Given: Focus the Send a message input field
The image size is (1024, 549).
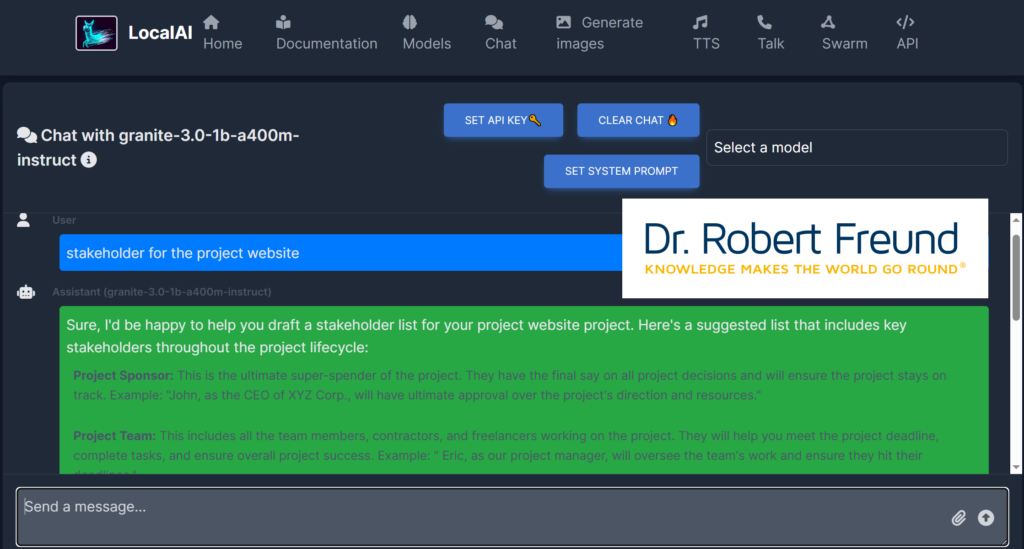Looking at the screenshot, I should click(x=512, y=516).
